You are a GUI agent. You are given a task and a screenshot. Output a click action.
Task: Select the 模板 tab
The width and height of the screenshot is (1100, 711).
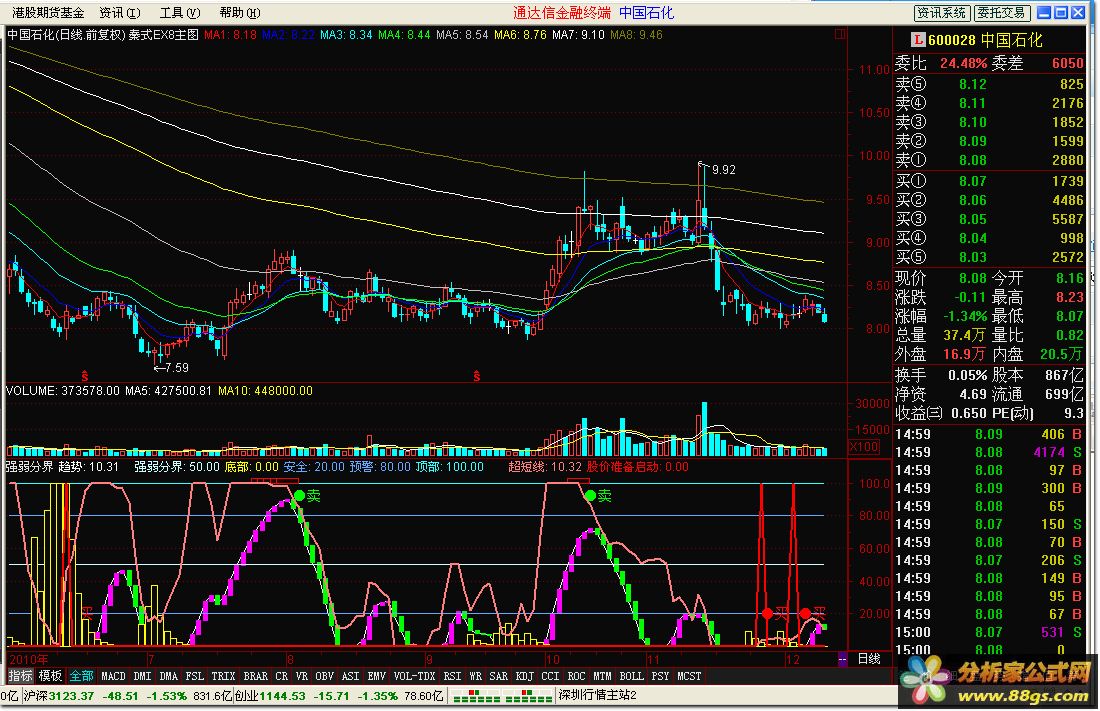point(51,676)
